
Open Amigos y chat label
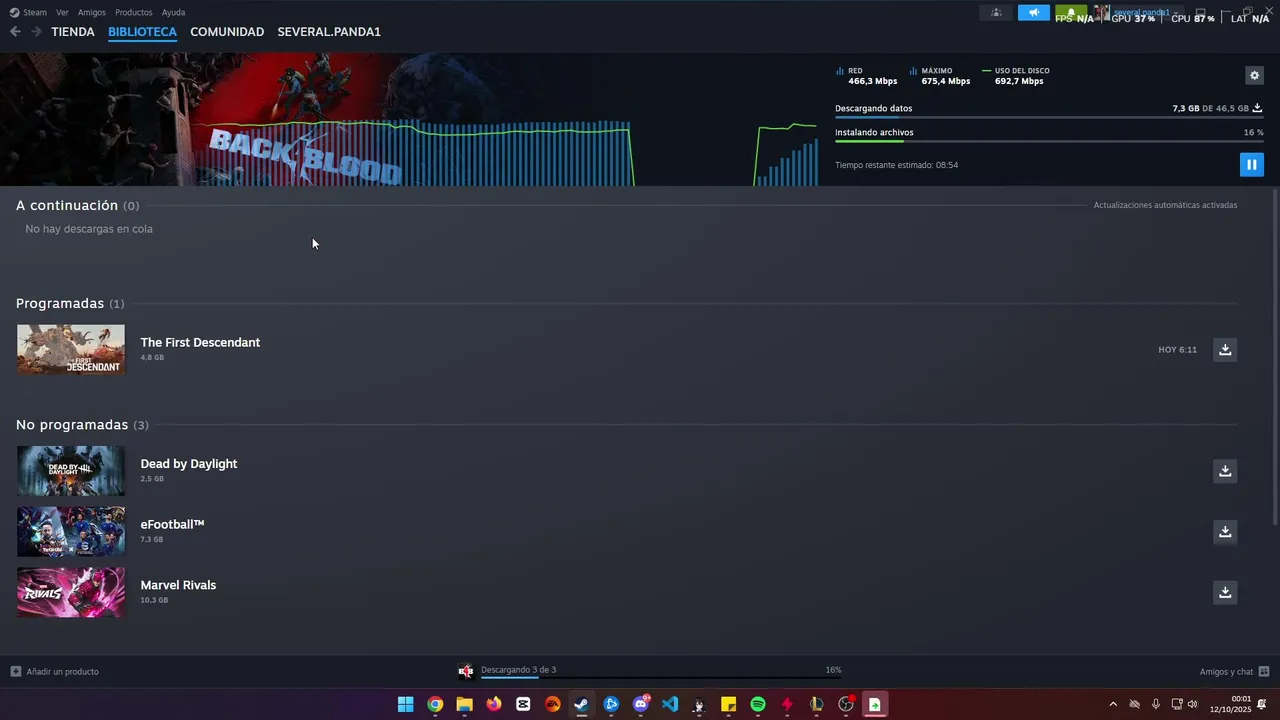pos(1226,671)
